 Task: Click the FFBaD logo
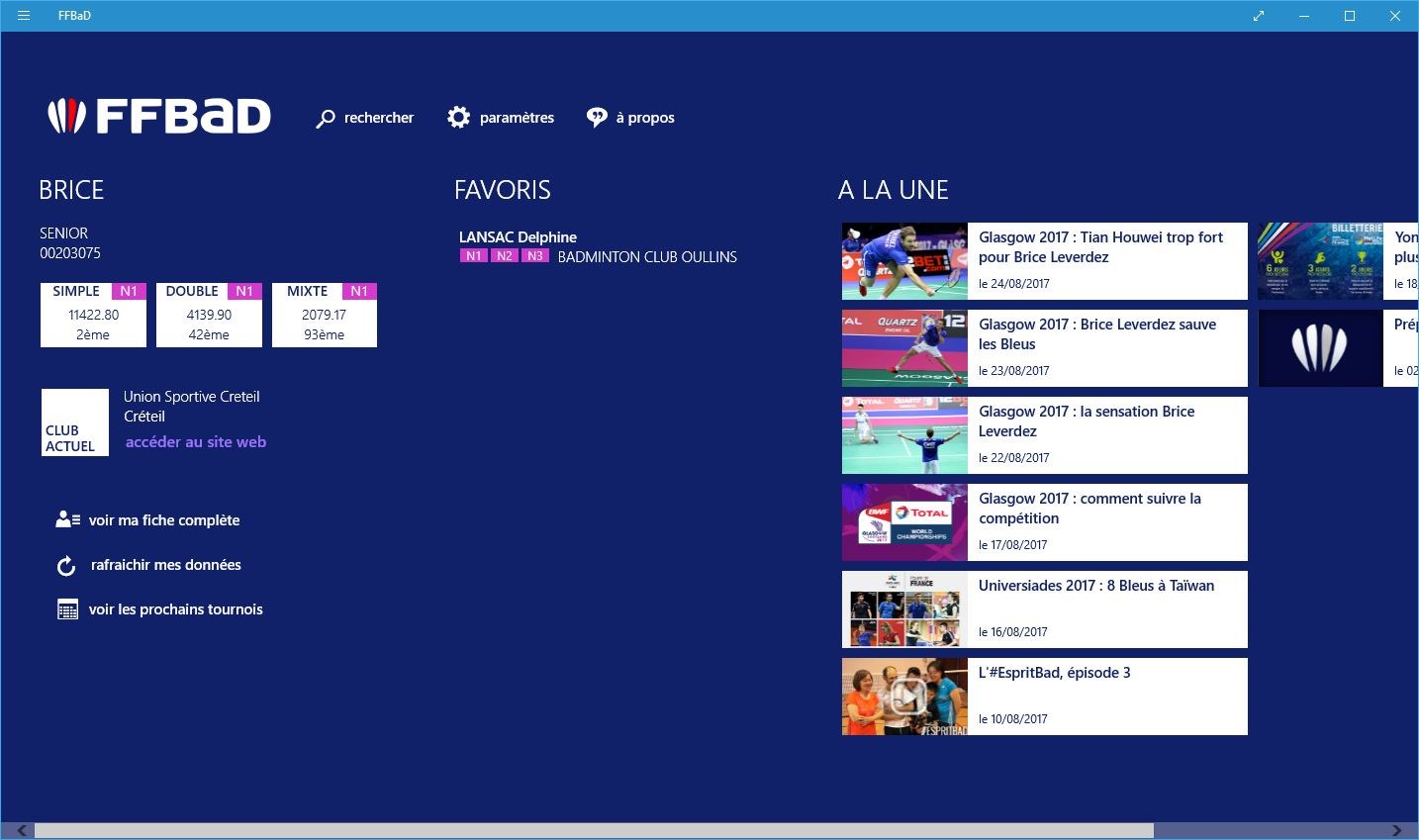(x=159, y=117)
